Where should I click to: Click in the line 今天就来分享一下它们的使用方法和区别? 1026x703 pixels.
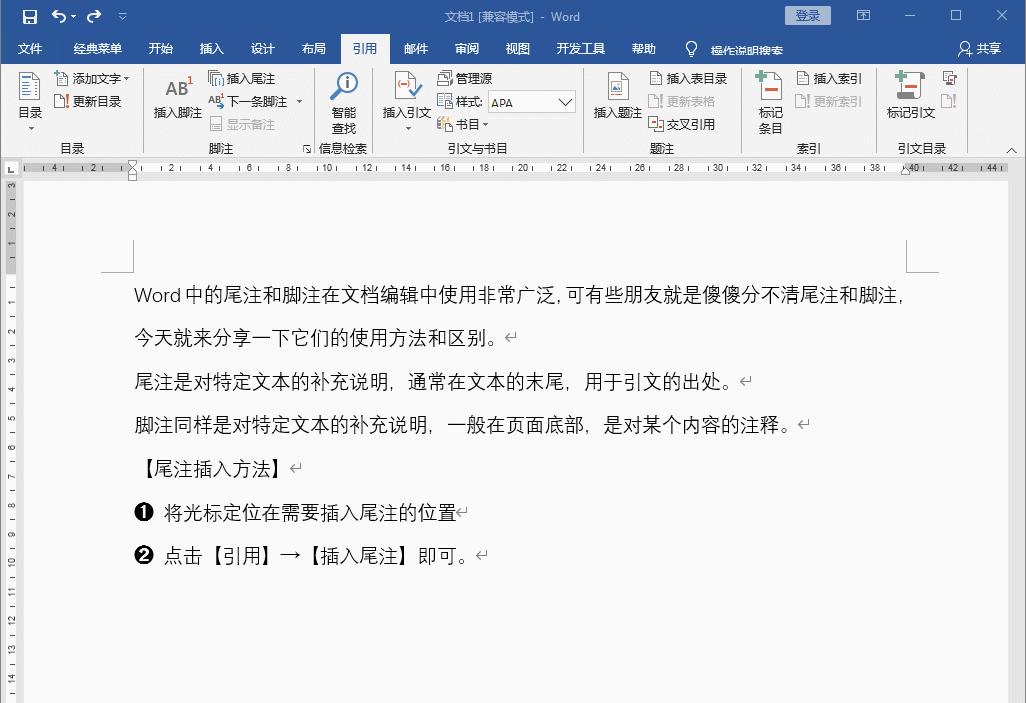click(x=317, y=338)
